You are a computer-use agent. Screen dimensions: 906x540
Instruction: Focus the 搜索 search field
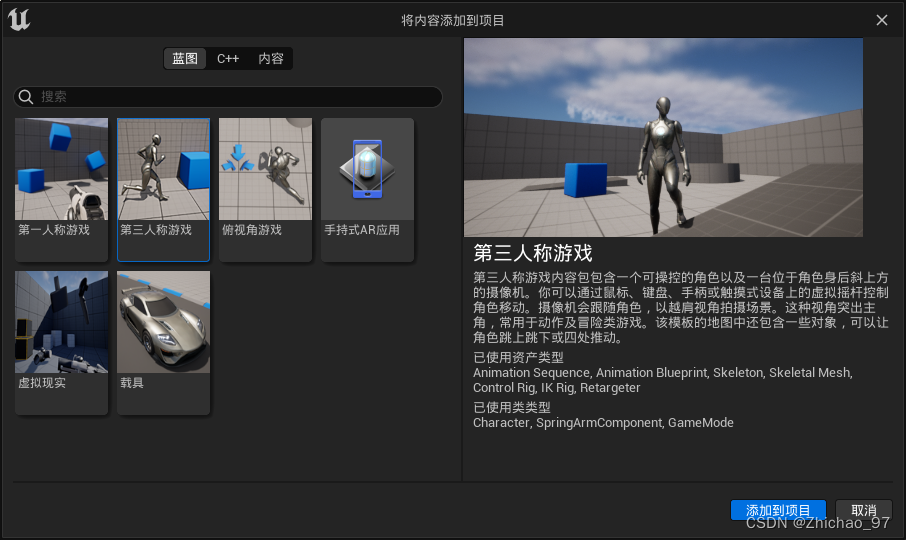228,96
